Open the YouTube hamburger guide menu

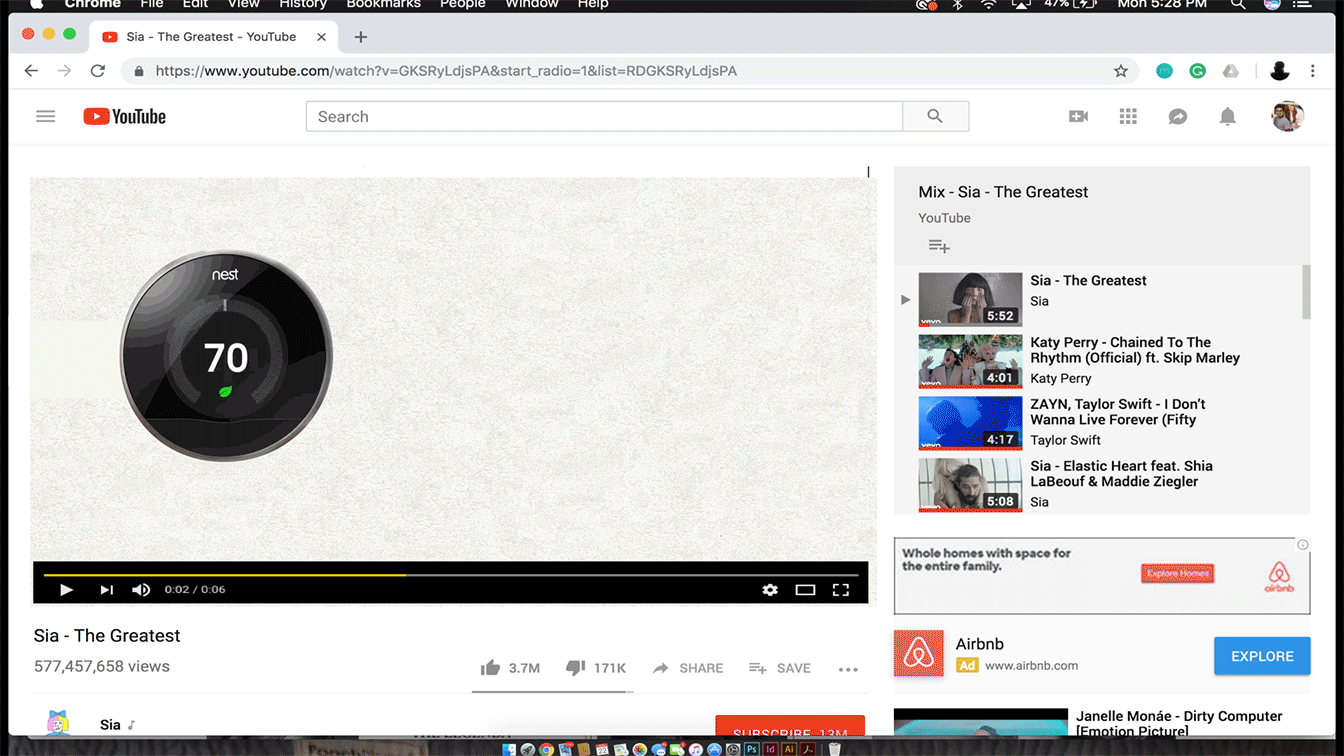click(45, 116)
